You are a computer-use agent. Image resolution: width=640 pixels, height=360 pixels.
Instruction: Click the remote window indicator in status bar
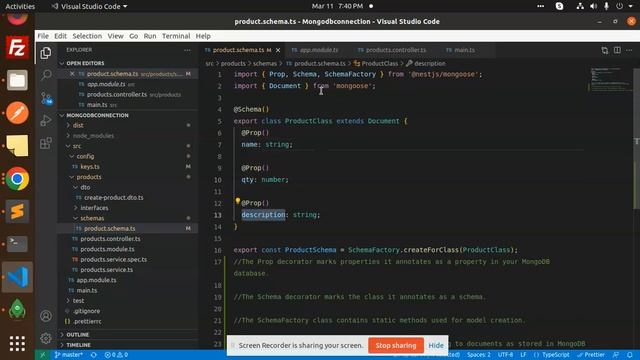(42, 355)
